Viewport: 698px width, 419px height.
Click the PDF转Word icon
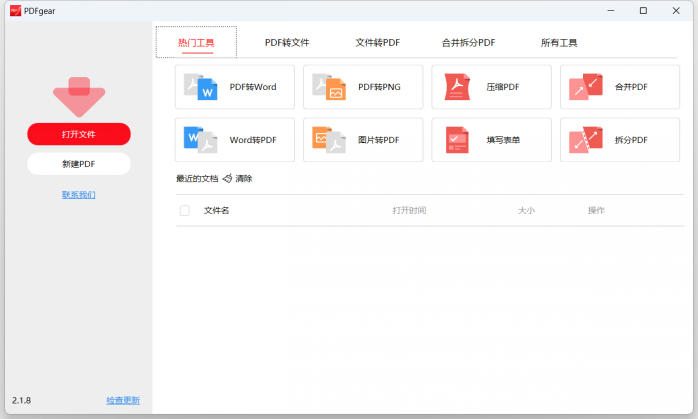pos(201,87)
